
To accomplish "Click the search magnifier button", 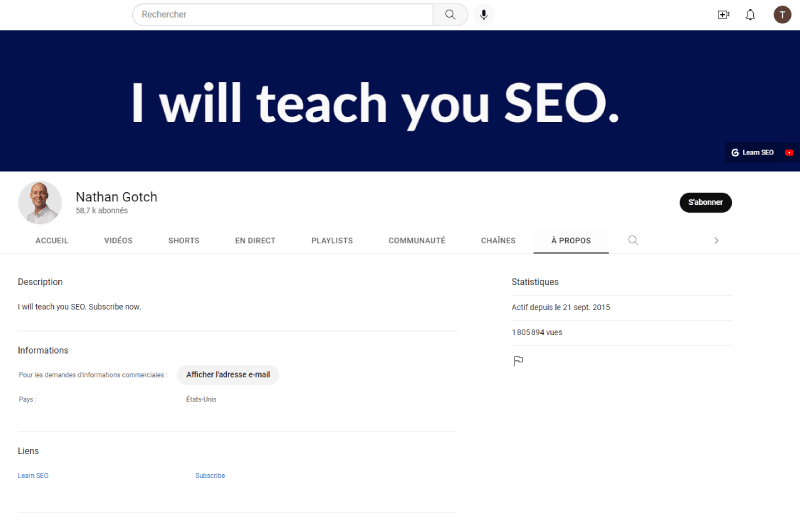I will click(450, 14).
